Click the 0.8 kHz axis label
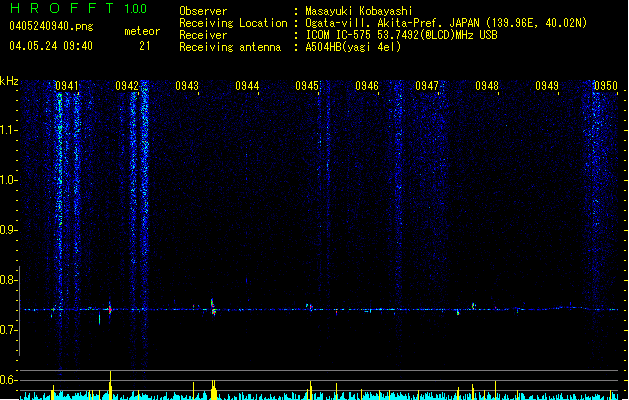 8,280
